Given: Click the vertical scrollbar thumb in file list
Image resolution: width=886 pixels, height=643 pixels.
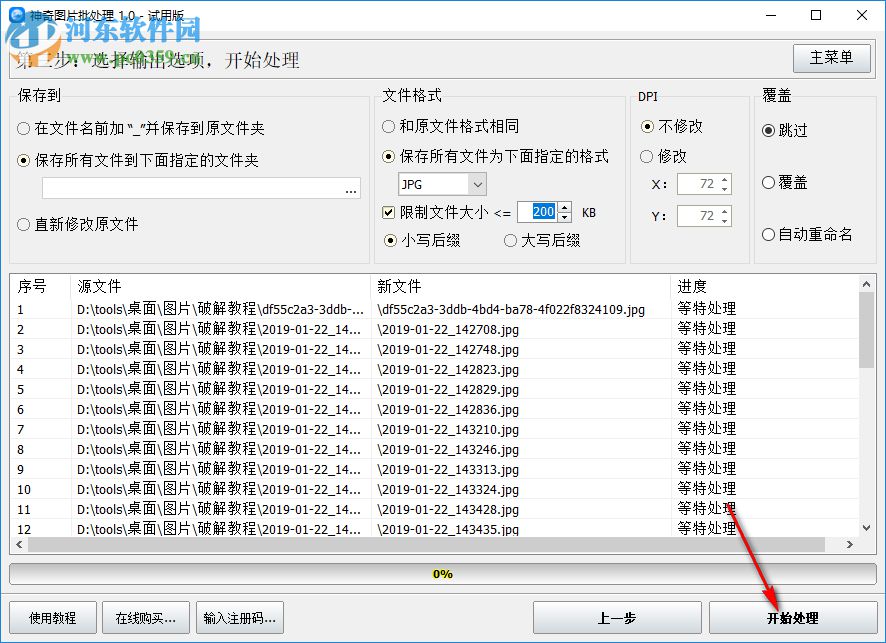Looking at the screenshot, I should point(867,331).
